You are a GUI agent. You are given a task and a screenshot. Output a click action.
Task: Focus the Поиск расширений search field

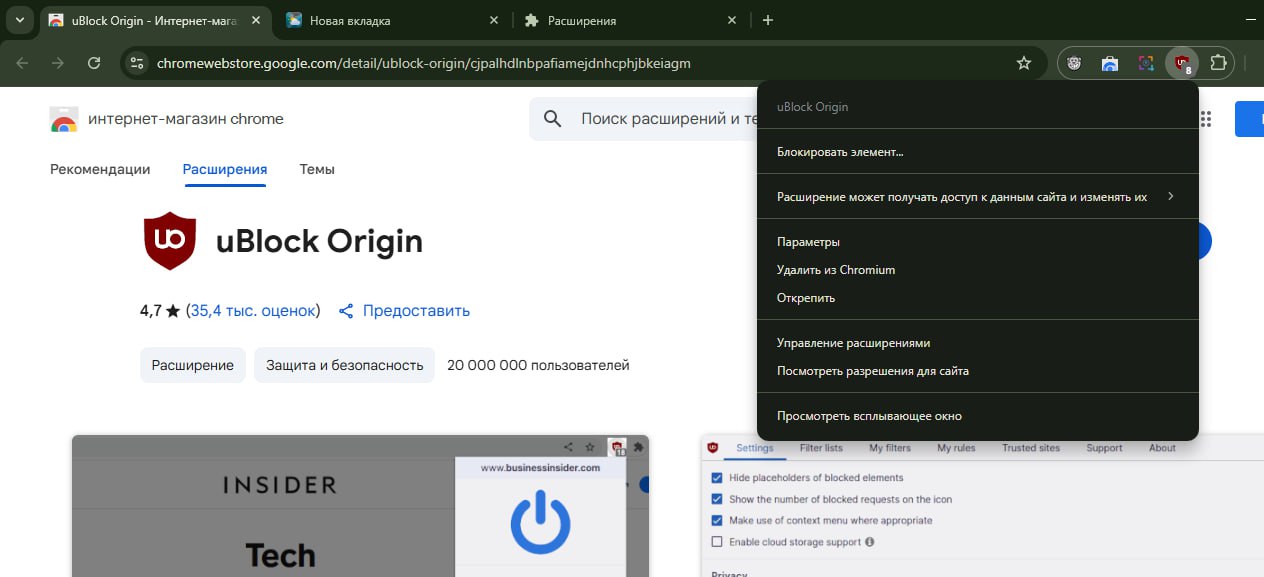click(x=668, y=119)
